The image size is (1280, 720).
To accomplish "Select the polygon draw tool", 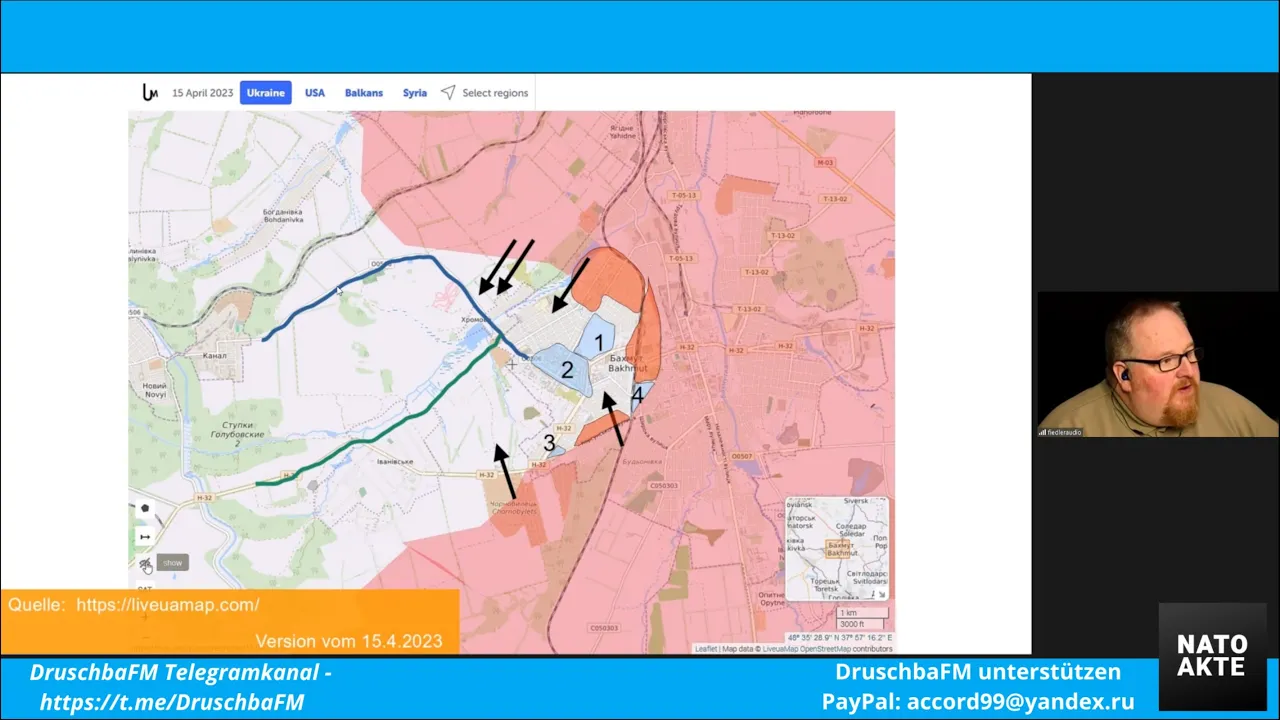I will coord(145,509).
